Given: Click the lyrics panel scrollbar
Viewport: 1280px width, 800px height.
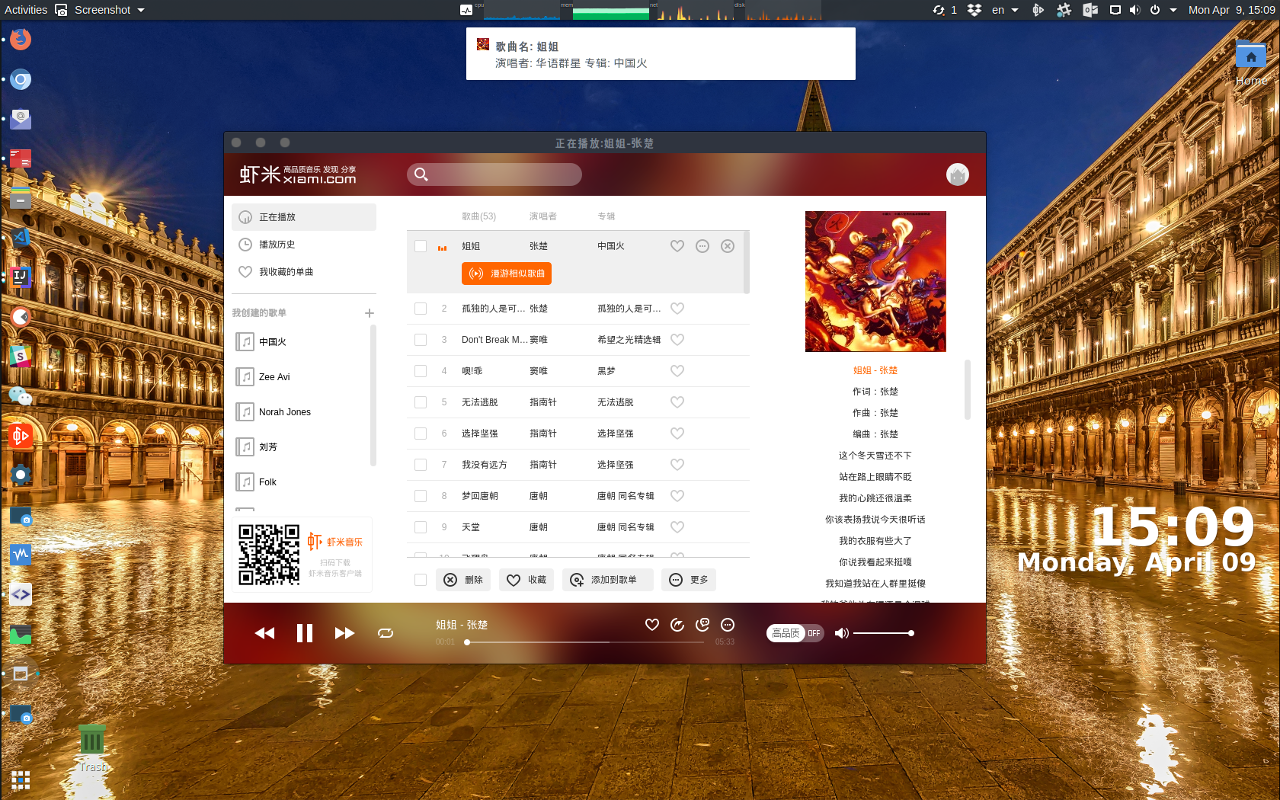Looking at the screenshot, I should (967, 390).
